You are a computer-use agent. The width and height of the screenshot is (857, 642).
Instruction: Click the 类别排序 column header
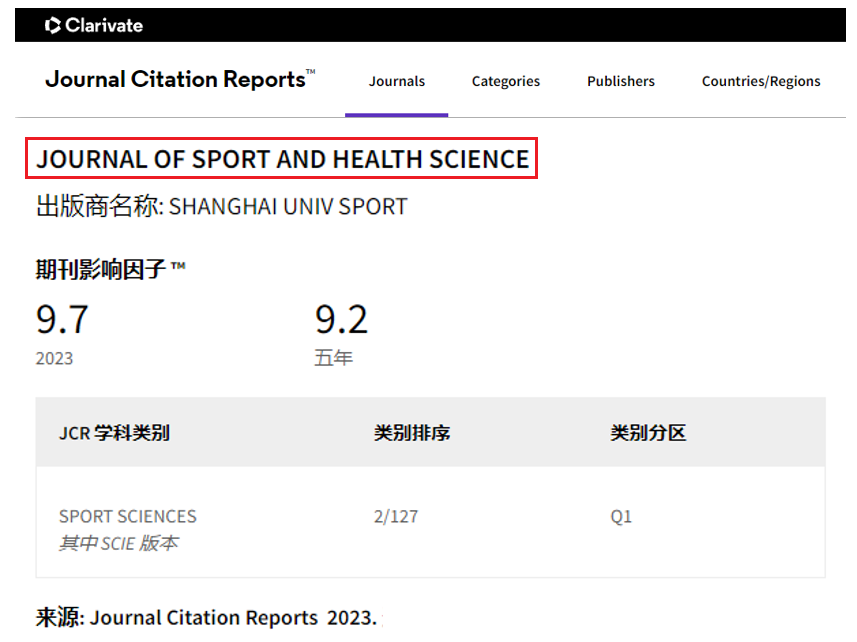411,433
